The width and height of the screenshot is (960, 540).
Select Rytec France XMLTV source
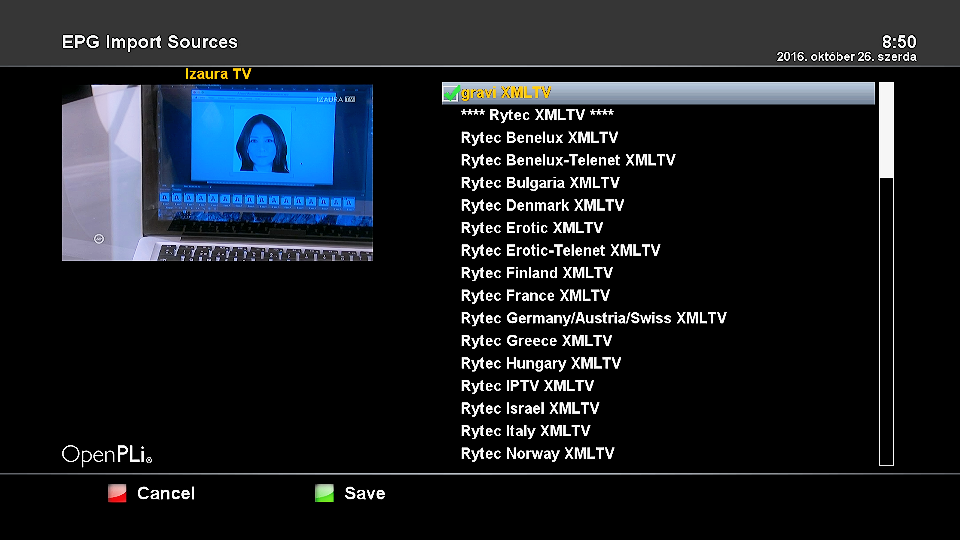pyautogui.click(x=658, y=296)
